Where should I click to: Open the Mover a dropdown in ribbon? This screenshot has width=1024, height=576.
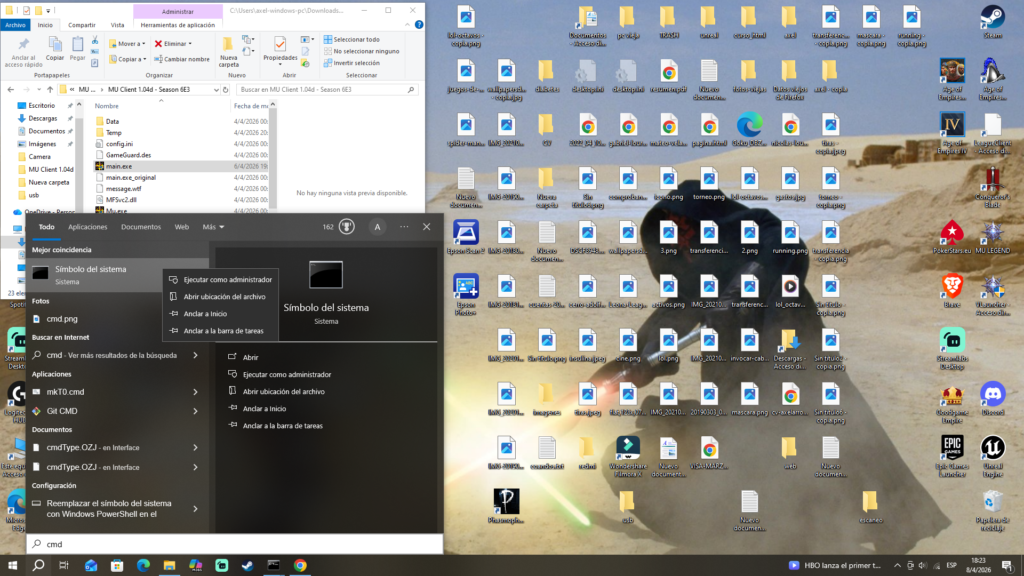(131, 44)
